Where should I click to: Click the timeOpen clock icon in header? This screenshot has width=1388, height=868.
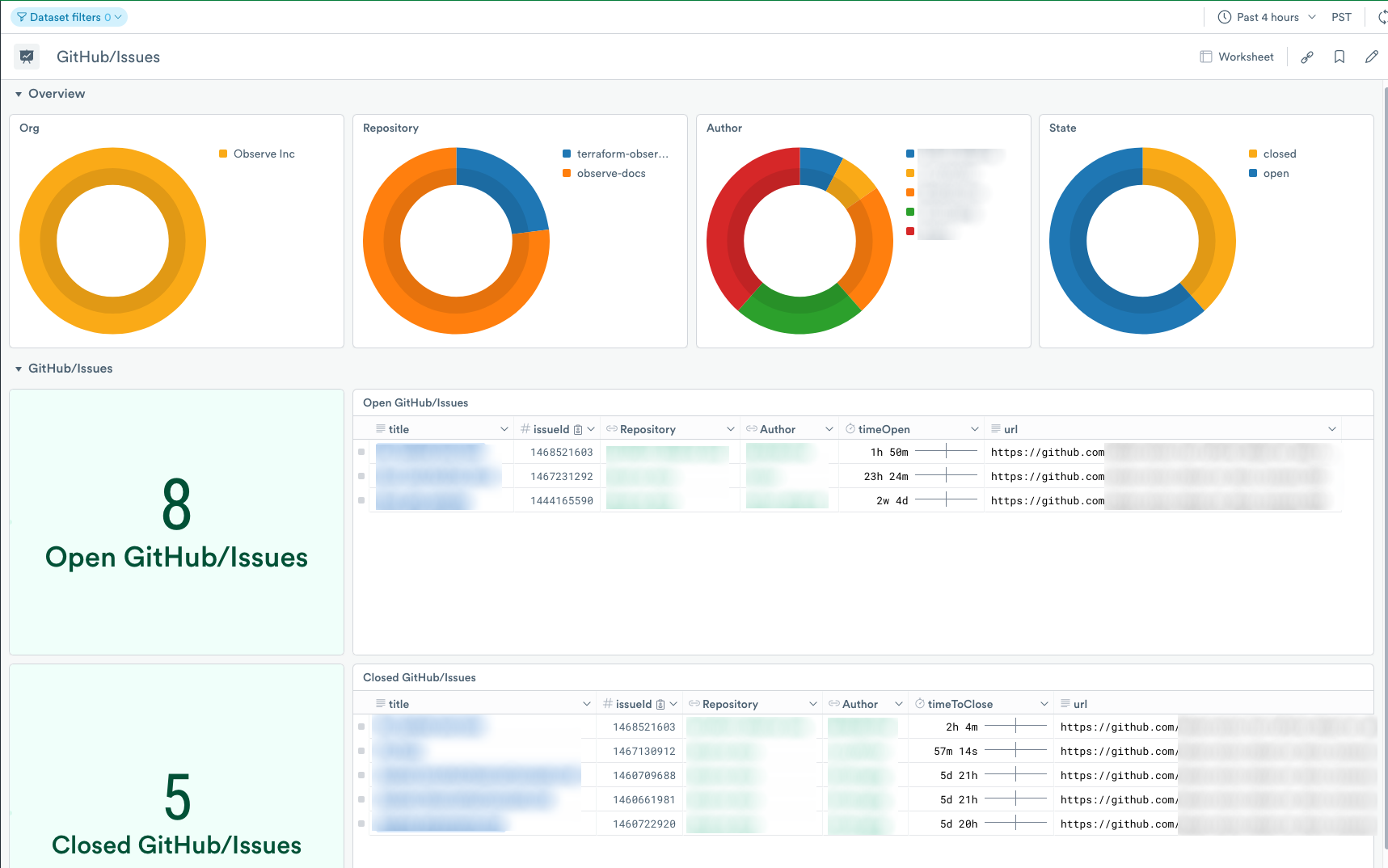pos(850,429)
